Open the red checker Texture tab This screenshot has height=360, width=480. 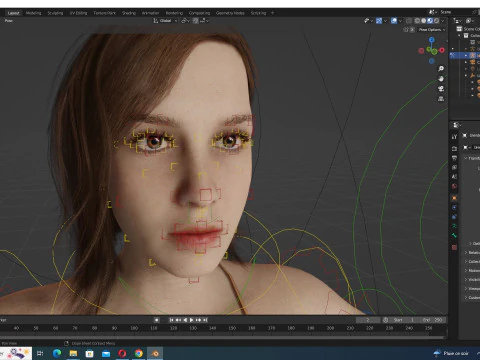454,247
